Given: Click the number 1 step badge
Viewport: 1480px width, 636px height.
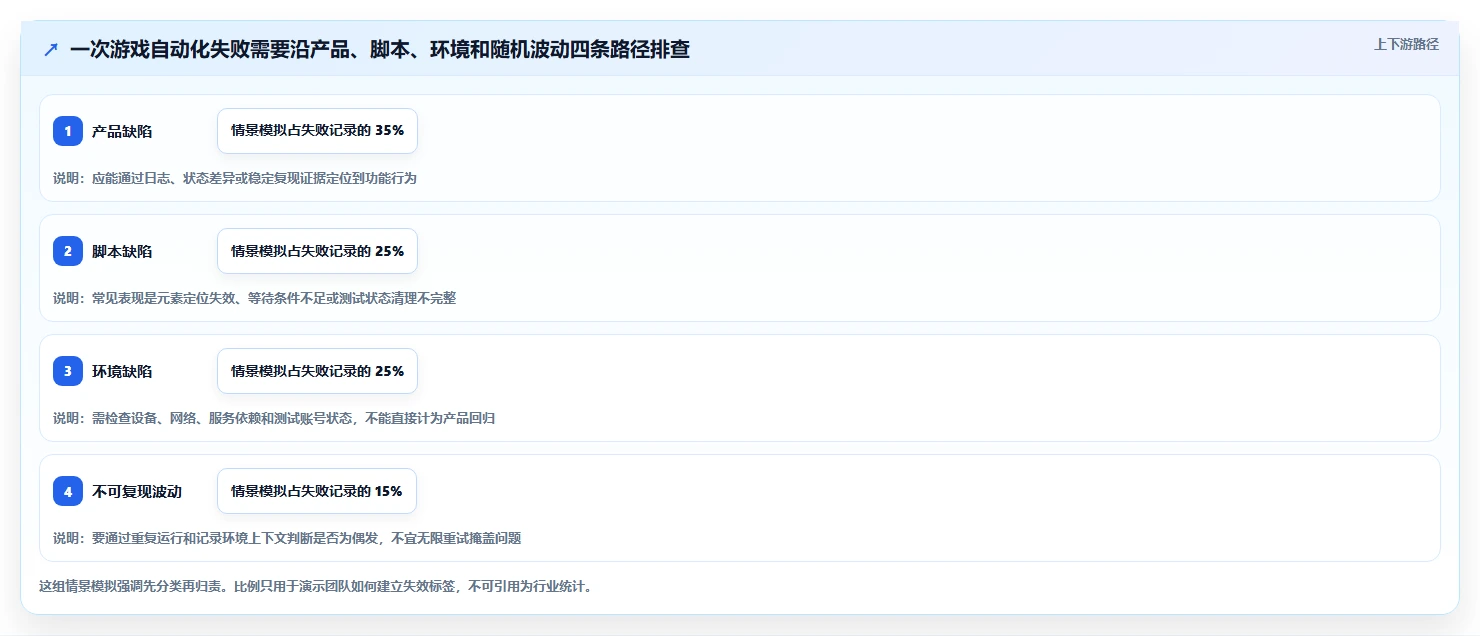Looking at the screenshot, I should (68, 131).
